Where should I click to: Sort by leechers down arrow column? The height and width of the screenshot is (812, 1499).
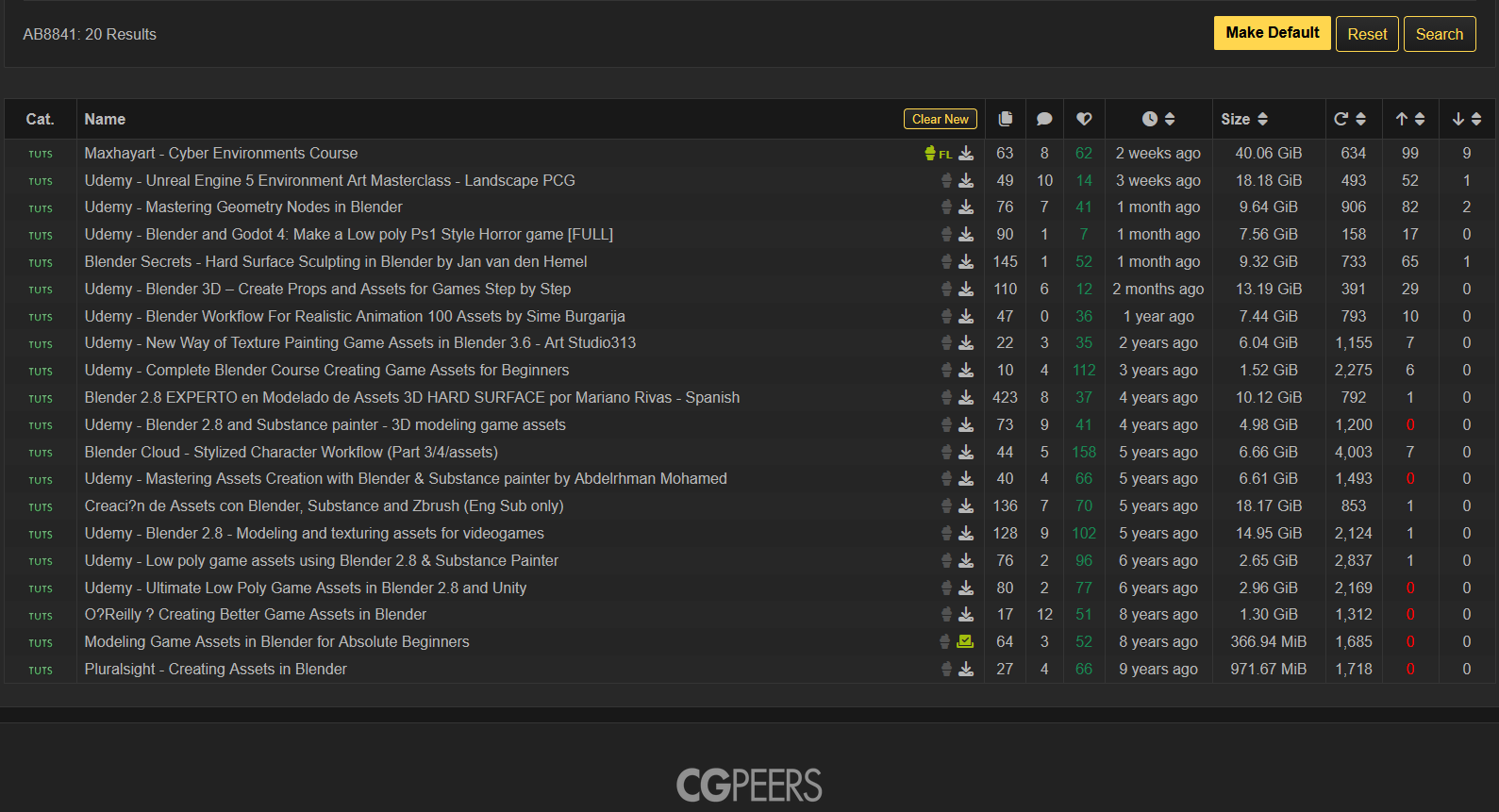point(1467,119)
